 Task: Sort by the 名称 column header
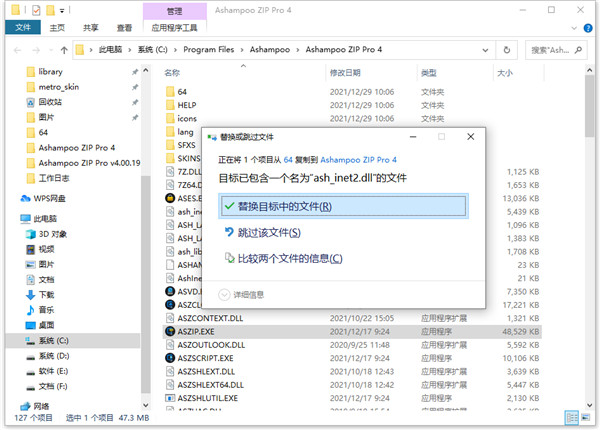click(172, 73)
